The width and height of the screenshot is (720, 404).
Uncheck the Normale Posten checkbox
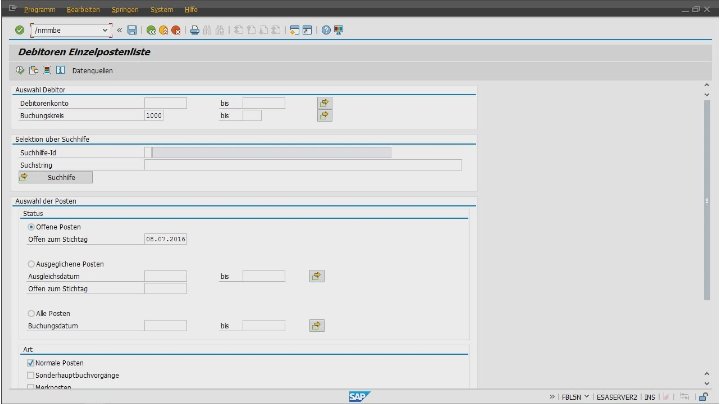coord(31,362)
